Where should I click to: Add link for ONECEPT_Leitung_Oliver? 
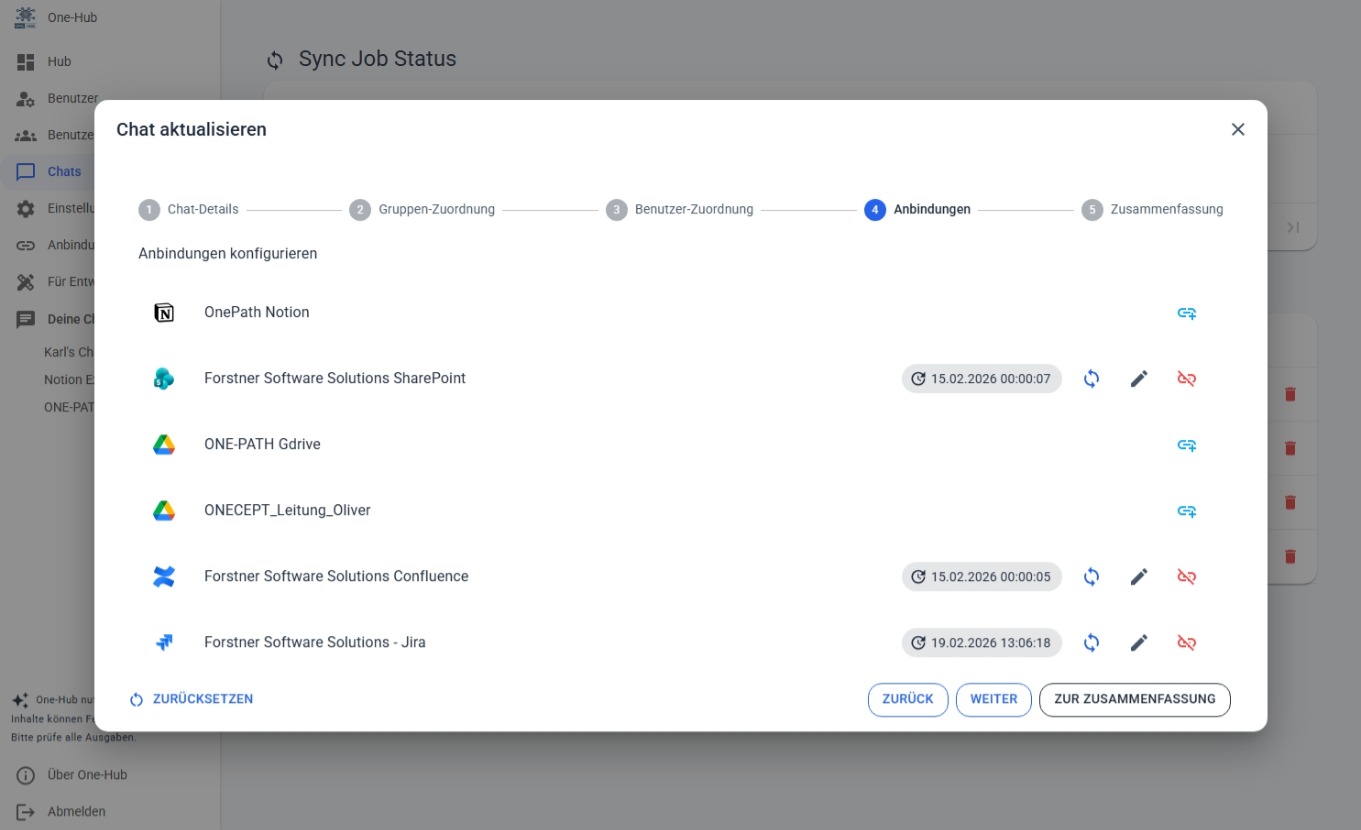click(1186, 511)
